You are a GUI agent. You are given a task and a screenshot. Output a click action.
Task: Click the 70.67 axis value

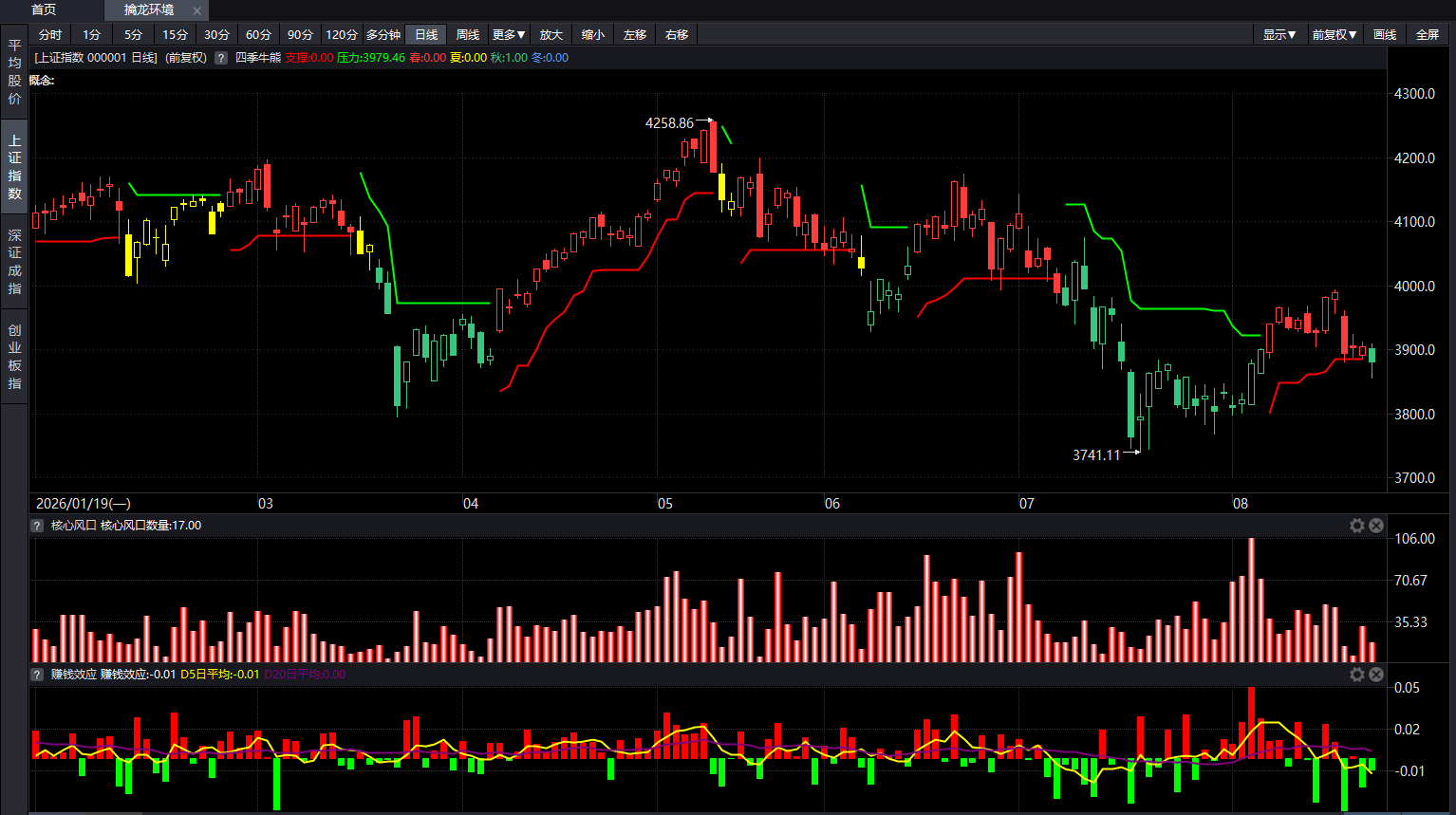click(x=1410, y=581)
